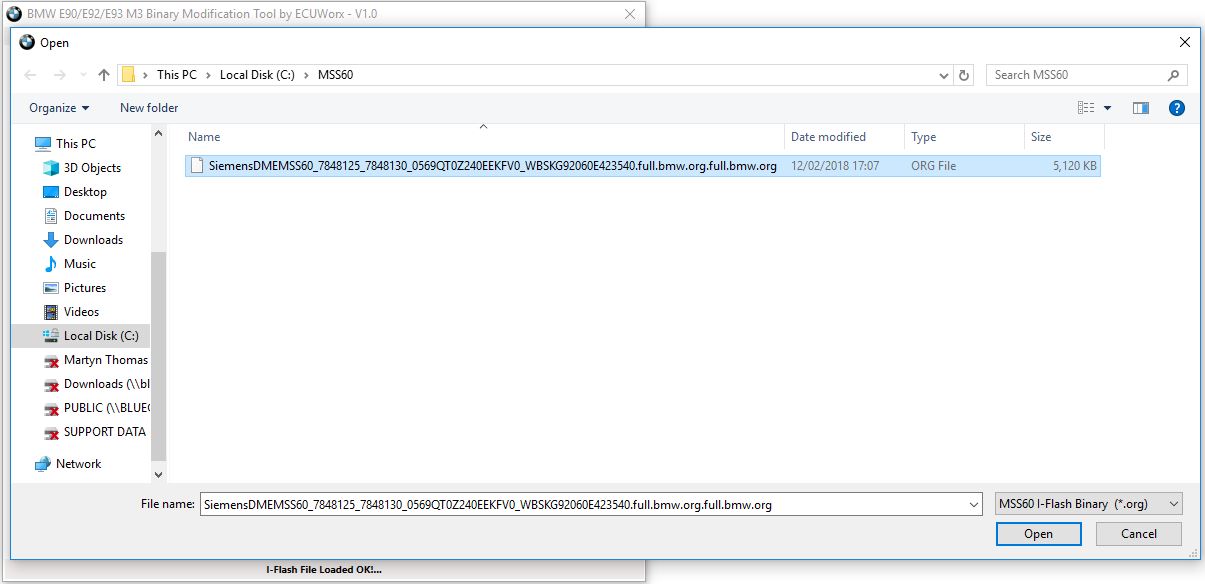Select Music in the sidebar
The height and width of the screenshot is (584, 1205).
[x=80, y=264]
